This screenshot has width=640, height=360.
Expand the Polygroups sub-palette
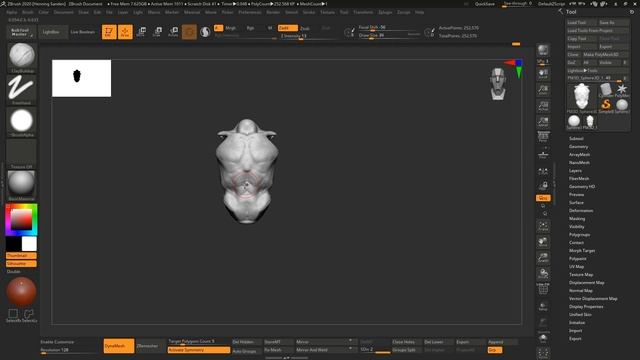point(580,235)
